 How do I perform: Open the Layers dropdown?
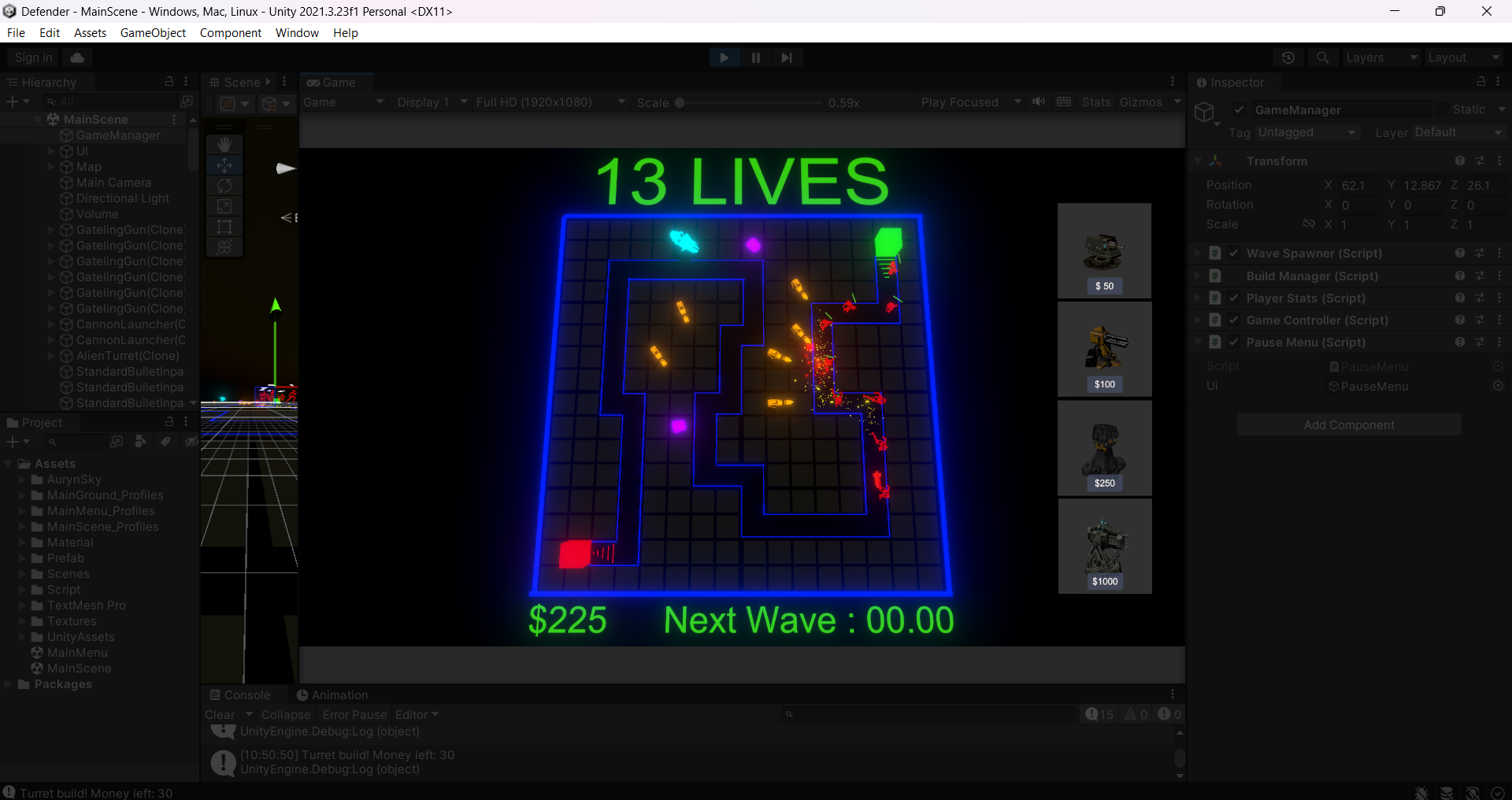point(1381,57)
